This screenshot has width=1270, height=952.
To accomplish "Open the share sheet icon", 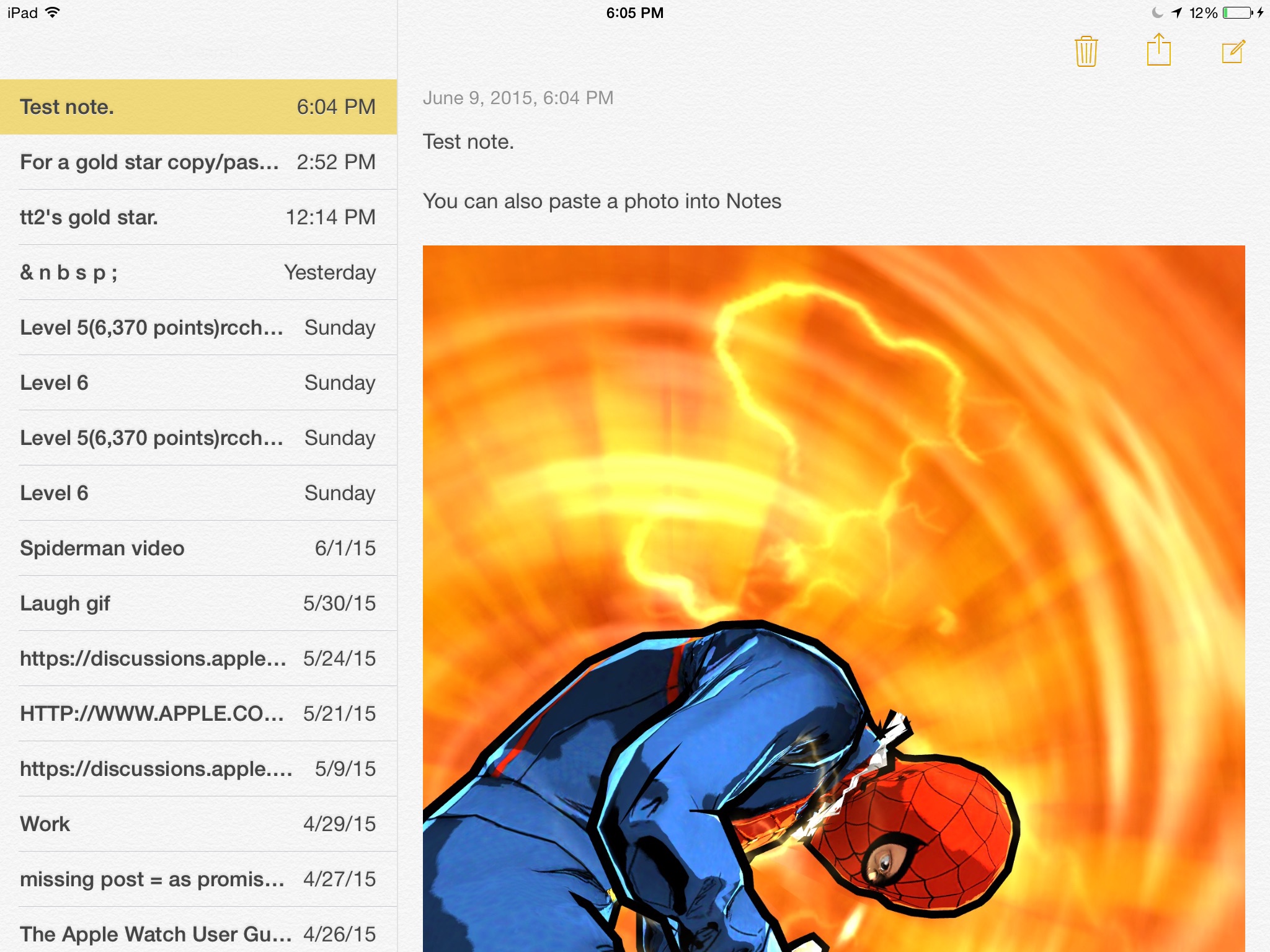I will 1158,50.
